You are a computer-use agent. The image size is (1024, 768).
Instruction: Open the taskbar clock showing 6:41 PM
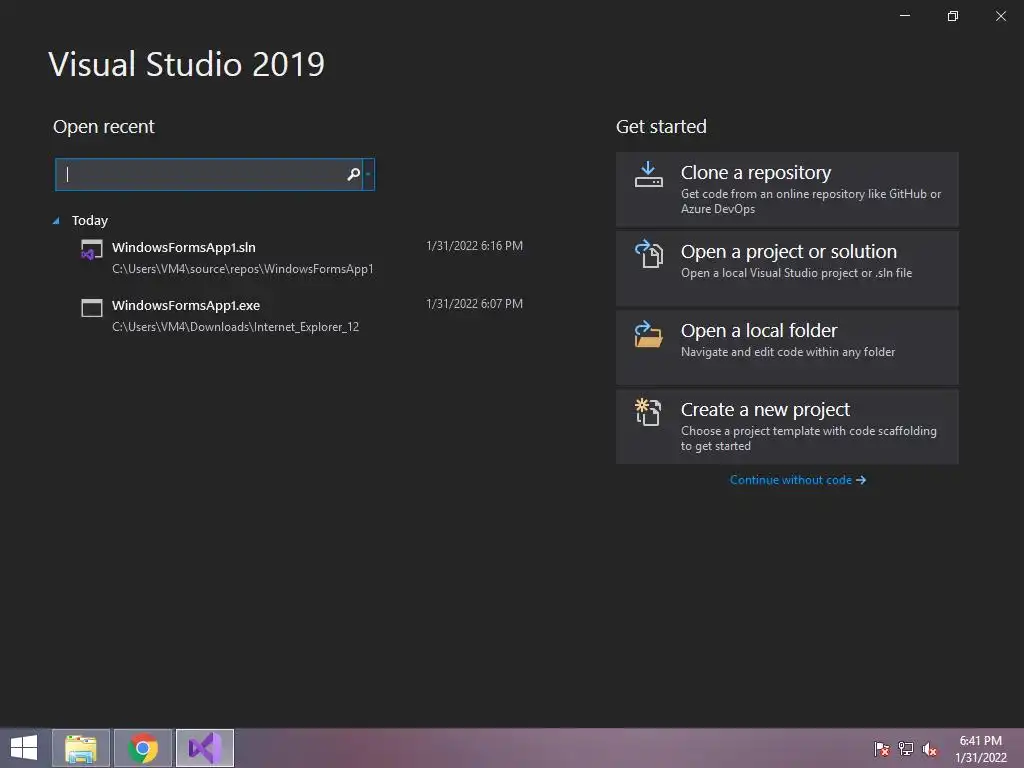[980, 749]
